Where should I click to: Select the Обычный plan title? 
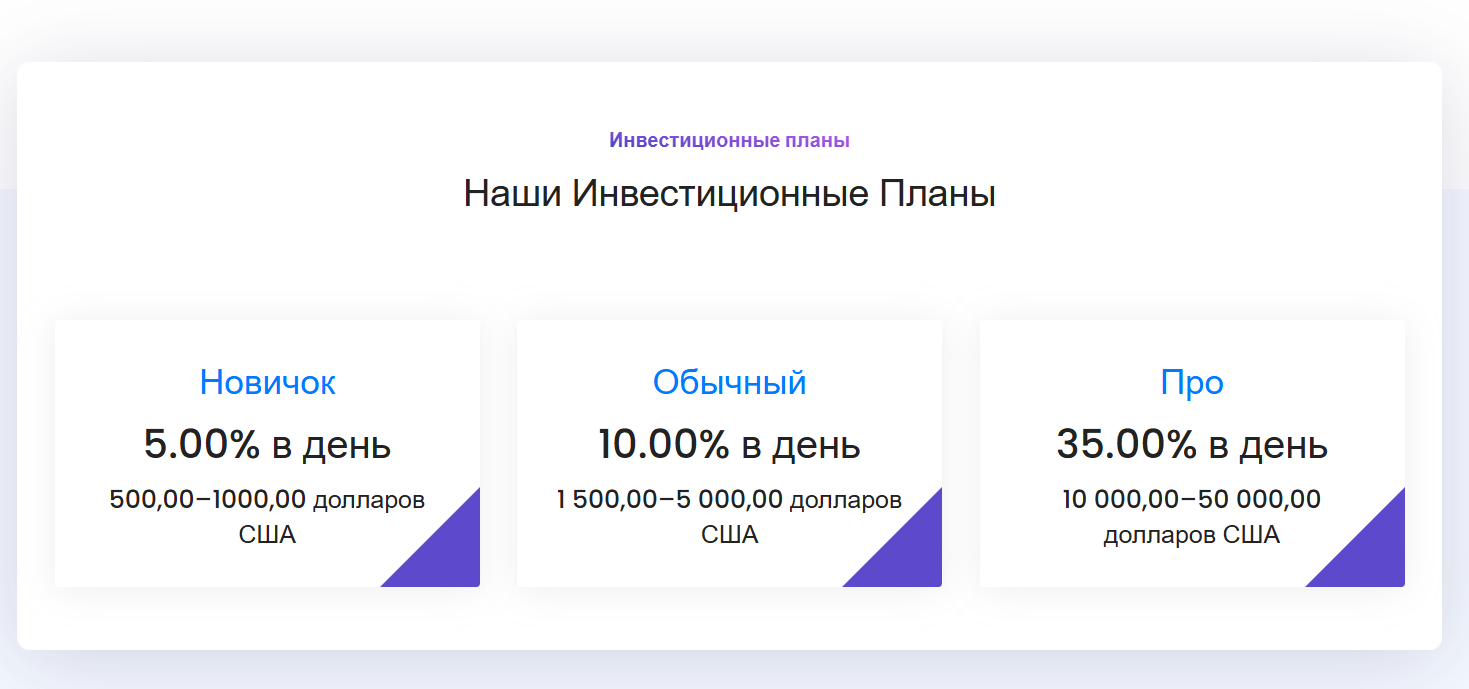pyautogui.click(x=729, y=382)
